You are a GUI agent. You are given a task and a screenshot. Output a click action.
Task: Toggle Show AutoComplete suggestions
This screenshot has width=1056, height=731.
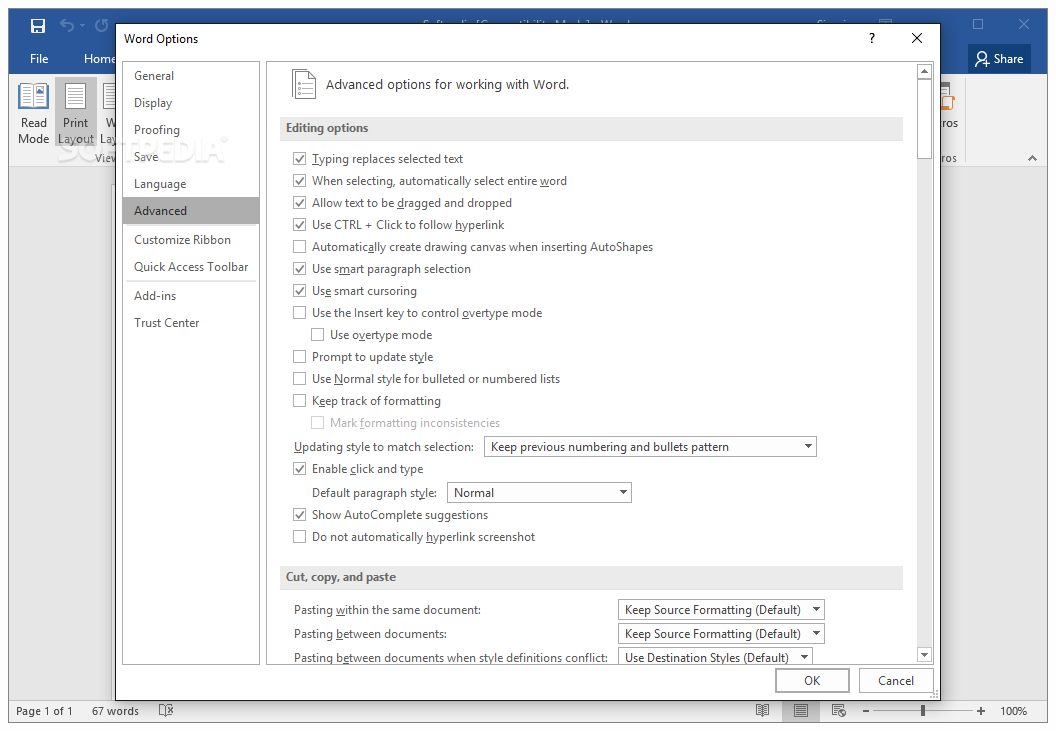tap(300, 515)
